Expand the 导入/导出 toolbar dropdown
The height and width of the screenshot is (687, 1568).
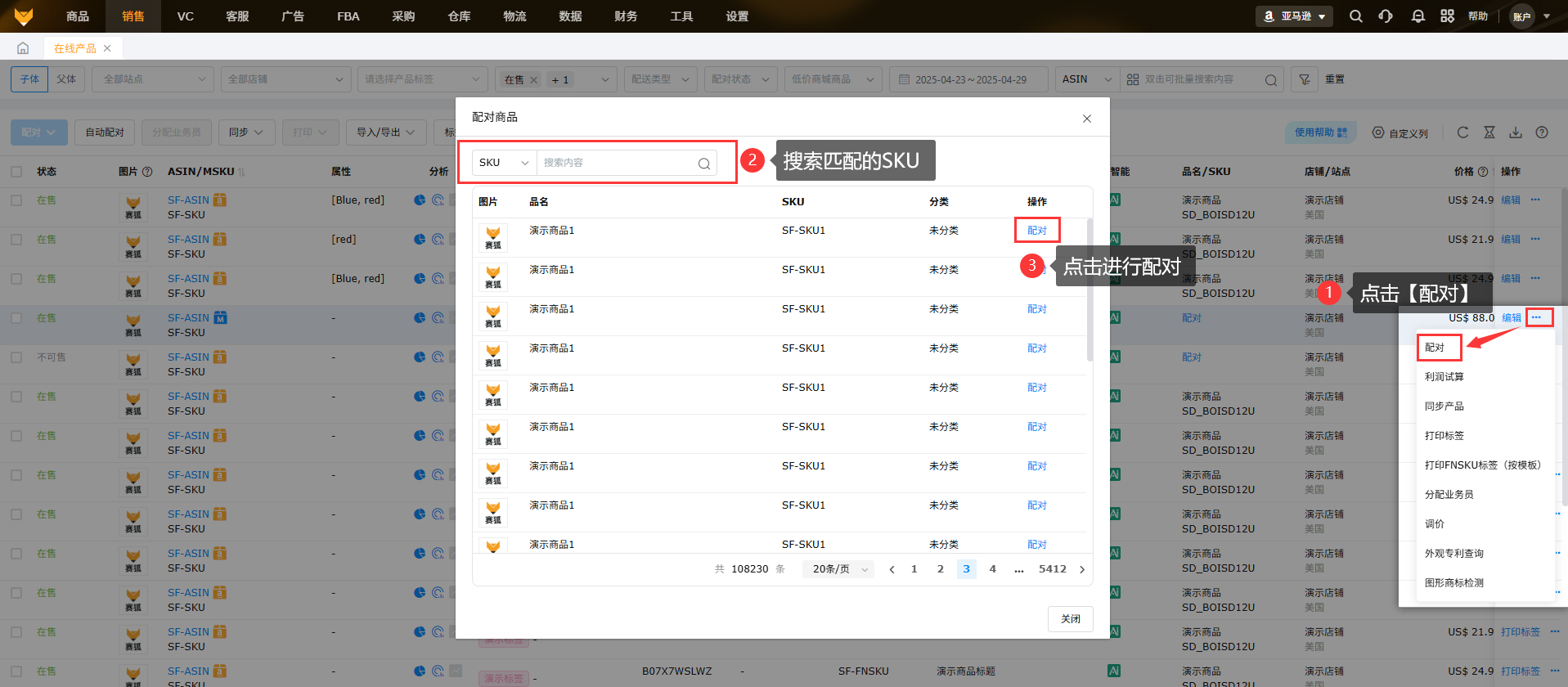pyautogui.click(x=386, y=132)
